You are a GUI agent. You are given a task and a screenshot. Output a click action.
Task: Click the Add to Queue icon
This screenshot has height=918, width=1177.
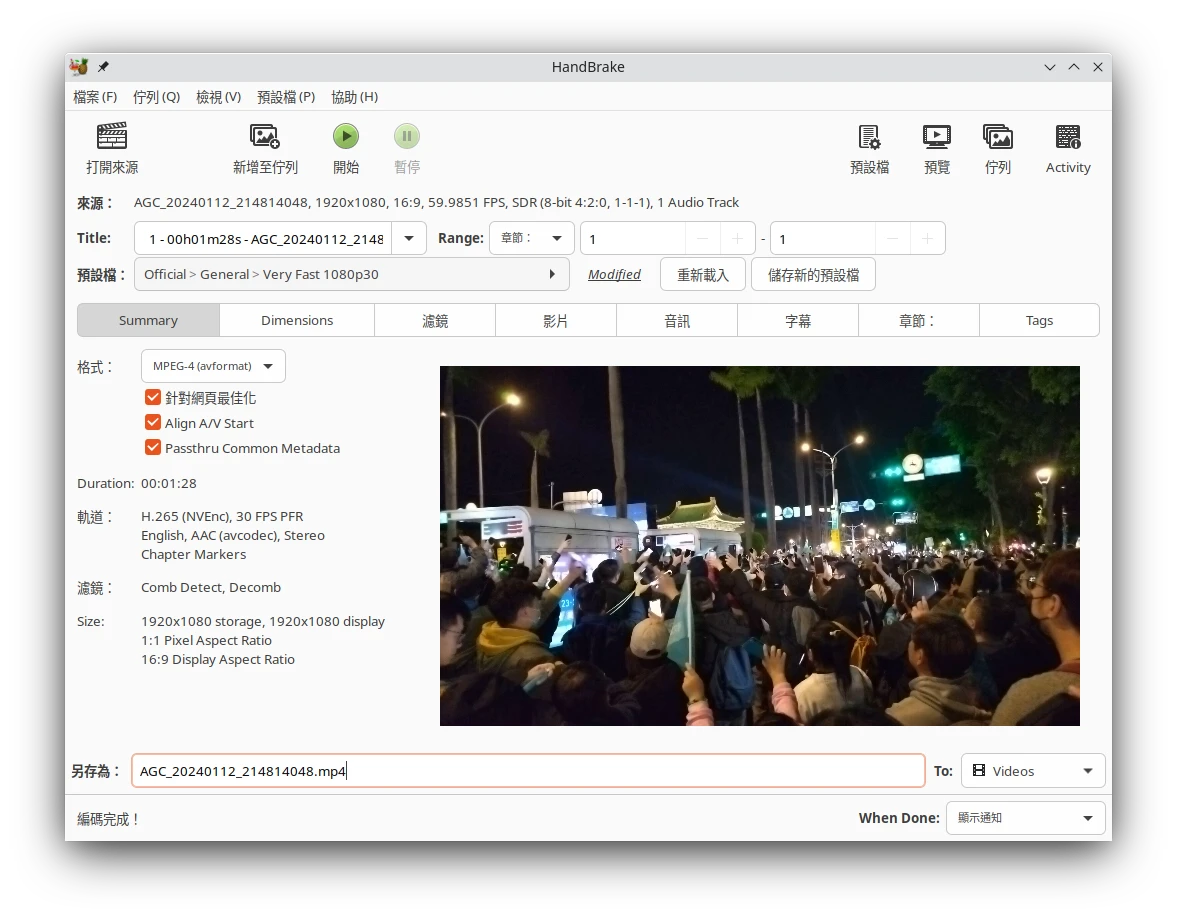265,137
